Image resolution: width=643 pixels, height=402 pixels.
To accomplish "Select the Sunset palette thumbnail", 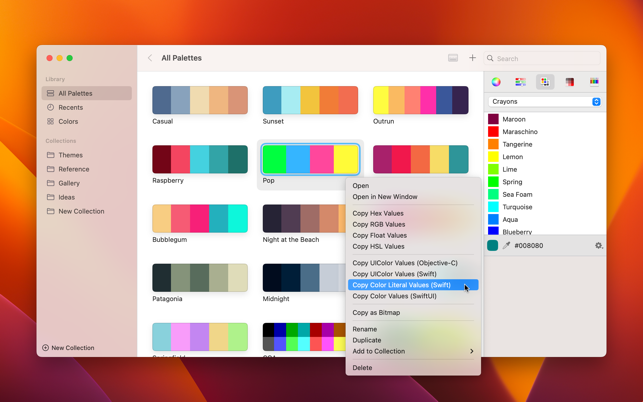I will click(310, 100).
